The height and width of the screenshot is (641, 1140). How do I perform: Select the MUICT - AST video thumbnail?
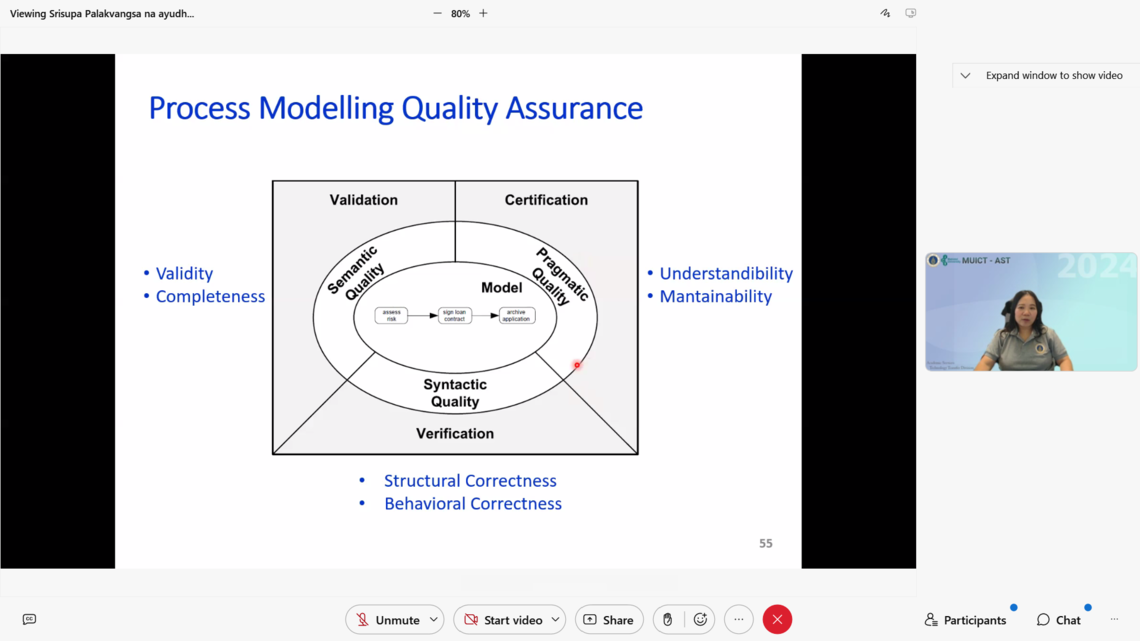(x=1031, y=312)
